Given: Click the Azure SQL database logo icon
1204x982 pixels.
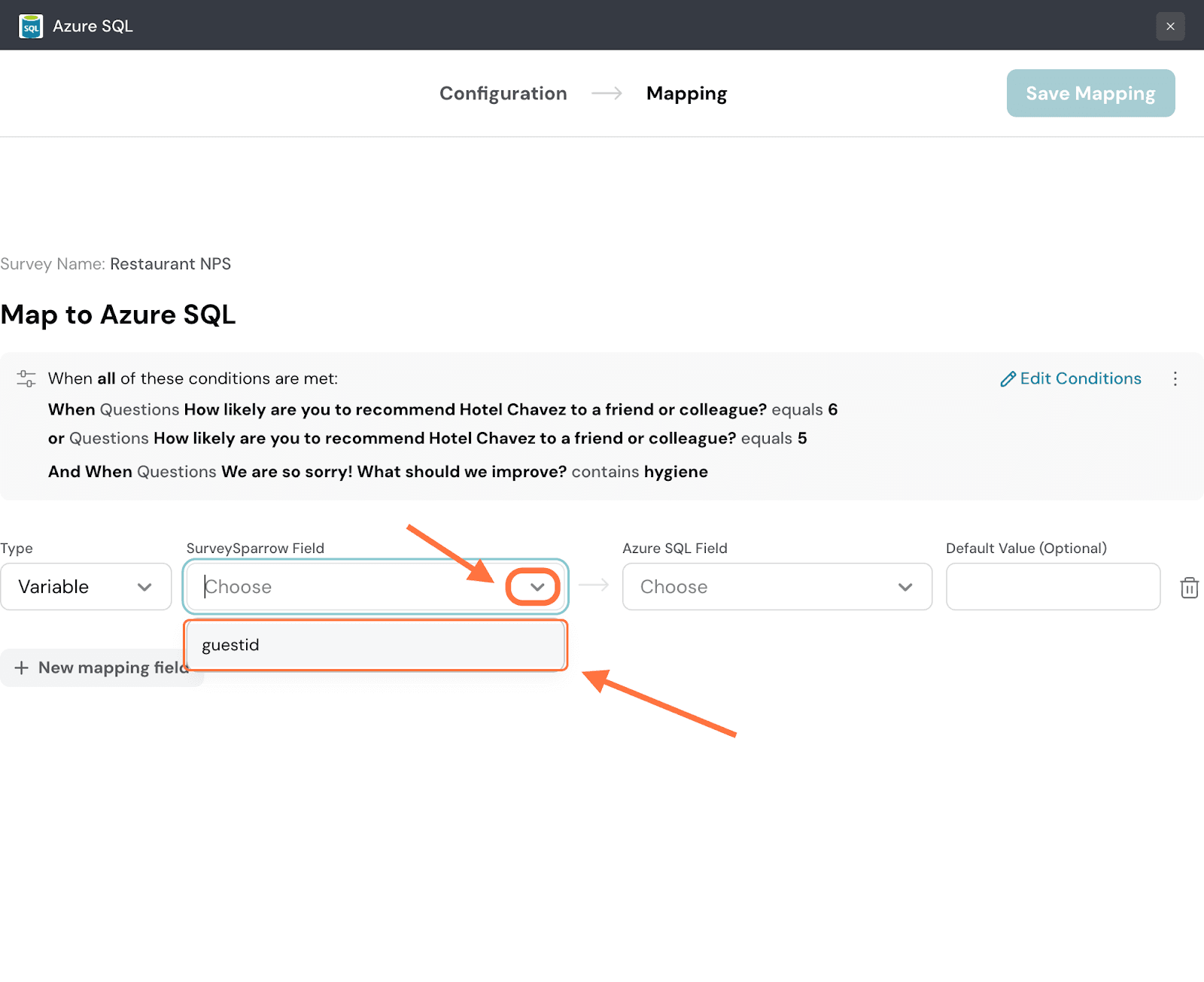Looking at the screenshot, I should 31,26.
